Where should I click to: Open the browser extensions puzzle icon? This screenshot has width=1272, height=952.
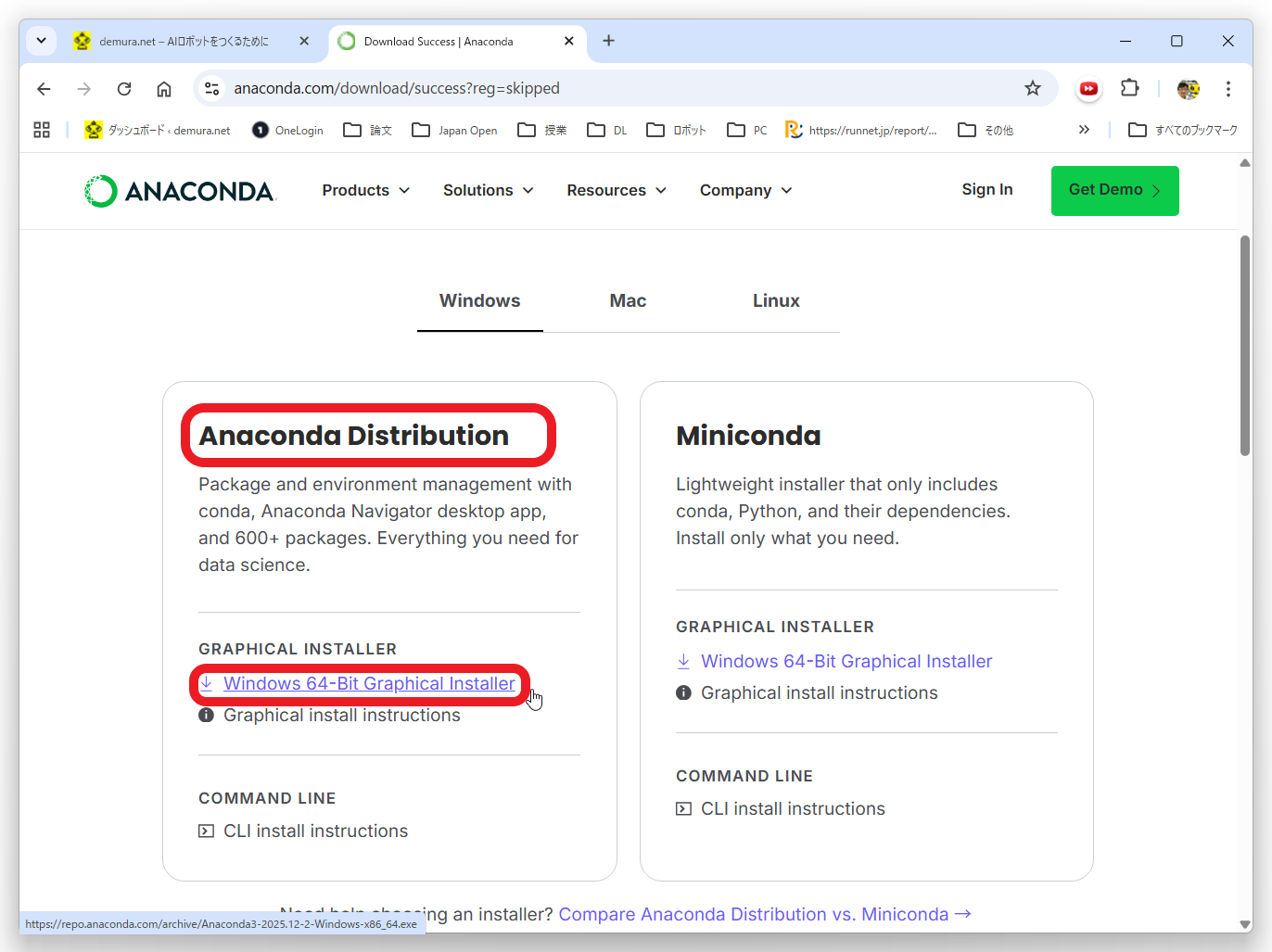[1129, 89]
